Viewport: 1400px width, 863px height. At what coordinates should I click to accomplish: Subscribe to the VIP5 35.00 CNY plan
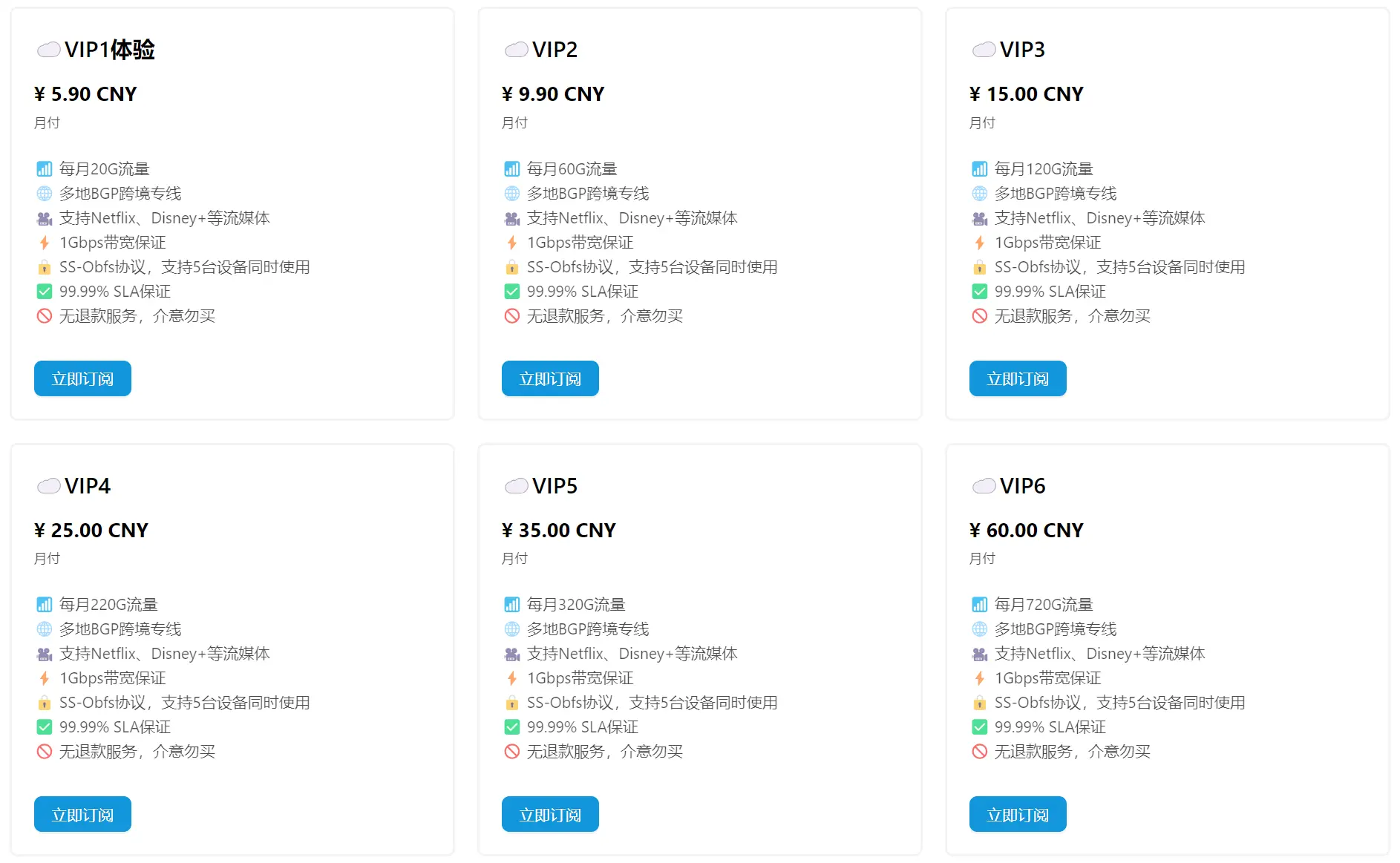(x=550, y=814)
